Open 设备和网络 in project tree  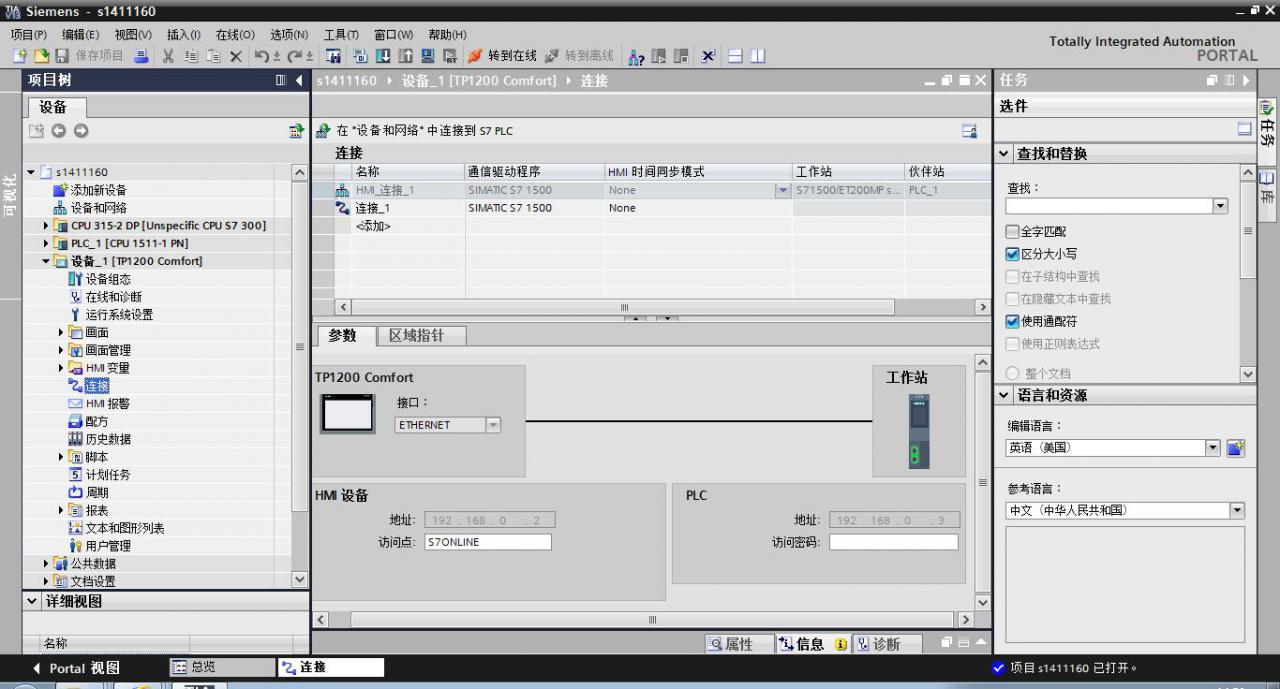coord(98,208)
